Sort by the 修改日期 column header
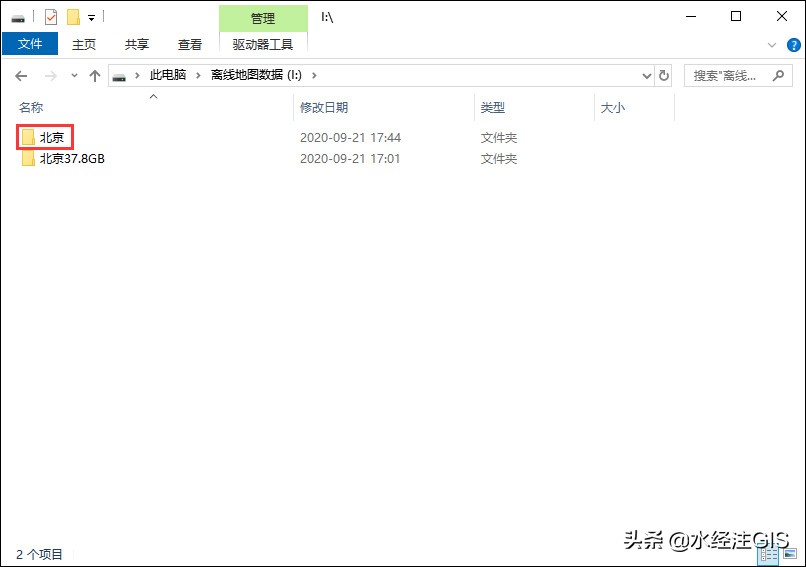Viewport: 806px width, 567px height. pos(324,107)
